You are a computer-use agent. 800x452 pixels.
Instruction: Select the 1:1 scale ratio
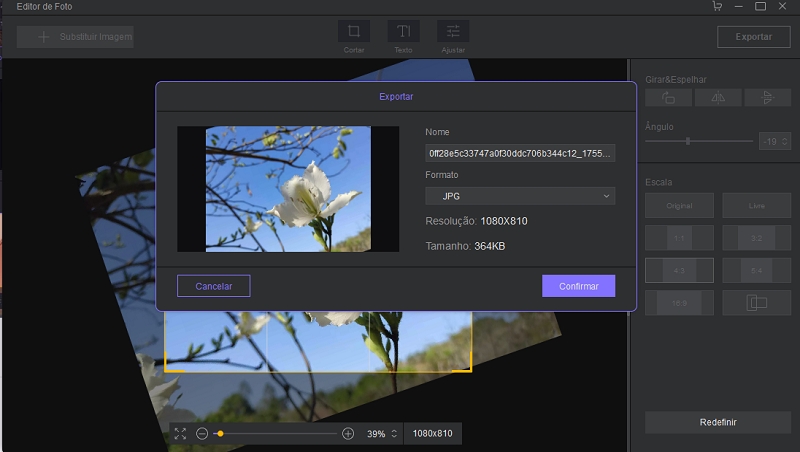679,238
